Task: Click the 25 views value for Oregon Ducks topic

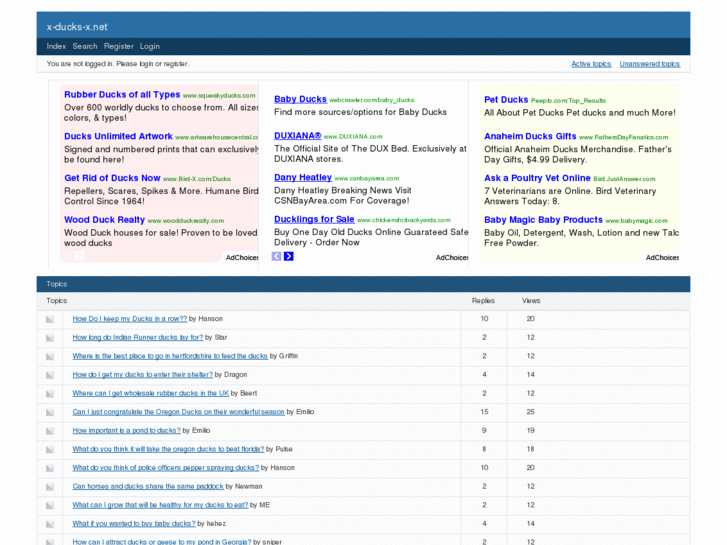Action: pos(531,412)
